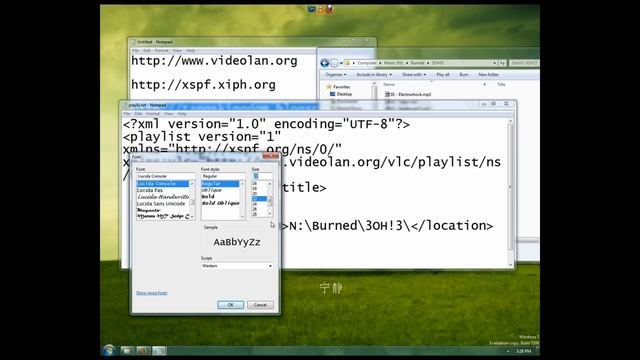Expand the Script dropdown in Font dialog

pos(270,266)
